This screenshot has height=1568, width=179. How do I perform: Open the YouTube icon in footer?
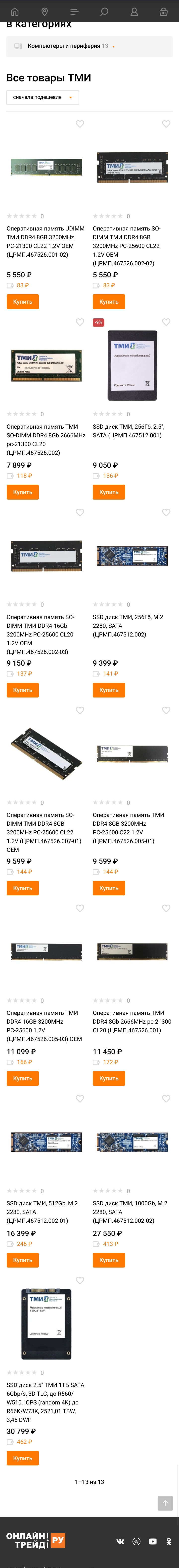[x=153, y=1541]
